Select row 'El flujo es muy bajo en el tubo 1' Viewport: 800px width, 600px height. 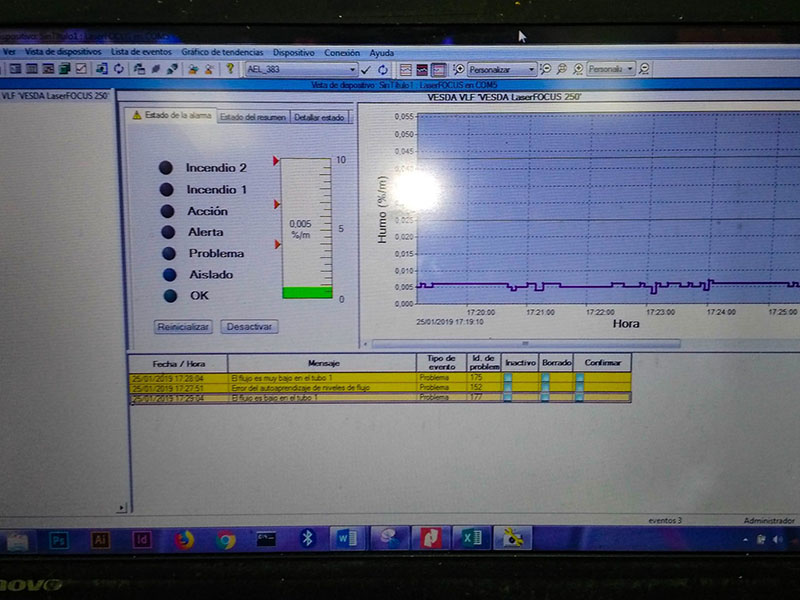pyautogui.click(x=380, y=378)
